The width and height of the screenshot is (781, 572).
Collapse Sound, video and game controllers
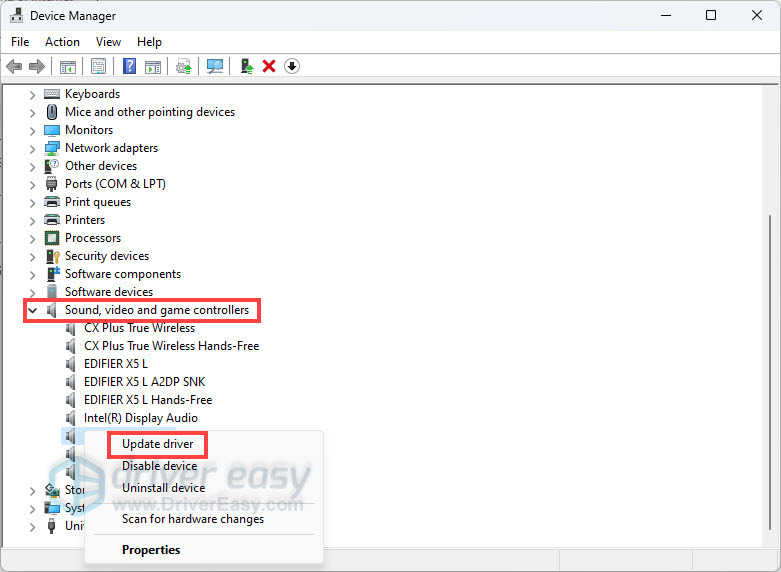click(x=33, y=311)
